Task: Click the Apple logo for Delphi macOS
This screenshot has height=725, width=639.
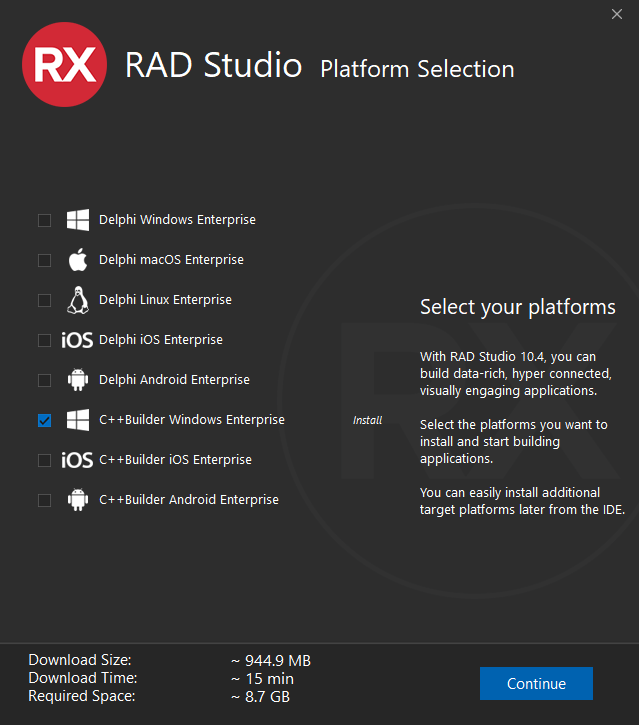Action: [78, 260]
